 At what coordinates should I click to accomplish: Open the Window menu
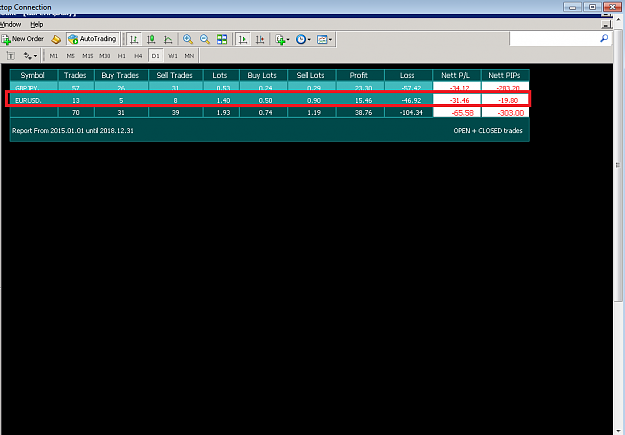[x=10, y=25]
